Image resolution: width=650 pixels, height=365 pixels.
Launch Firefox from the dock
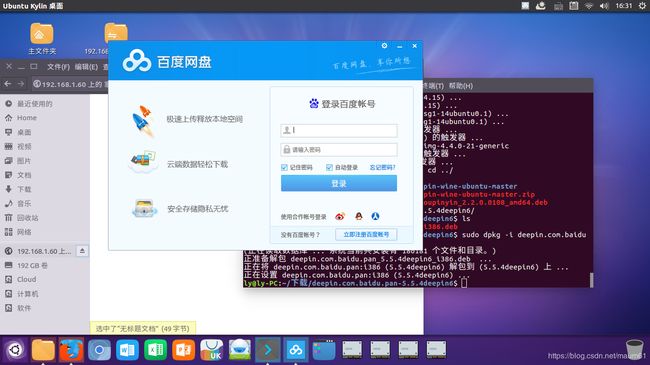pos(71,350)
